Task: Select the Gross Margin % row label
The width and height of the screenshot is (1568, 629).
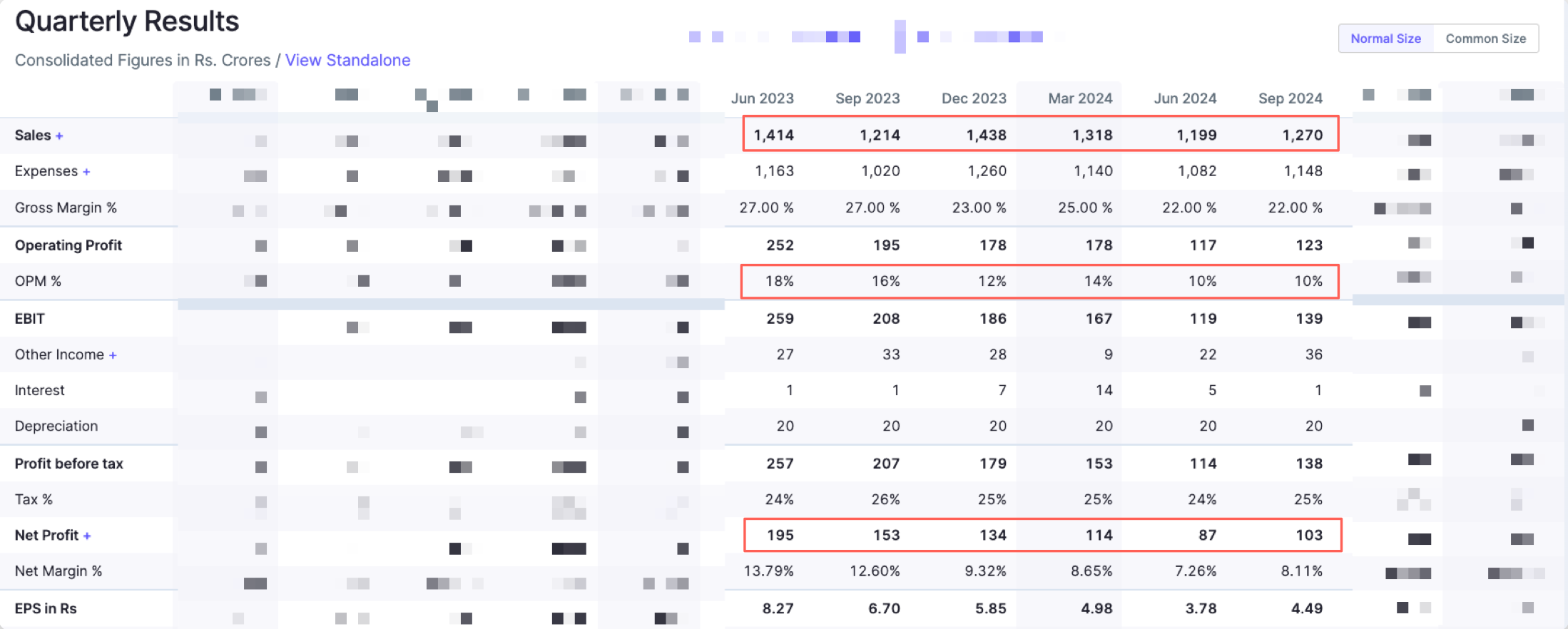Action: (66, 208)
